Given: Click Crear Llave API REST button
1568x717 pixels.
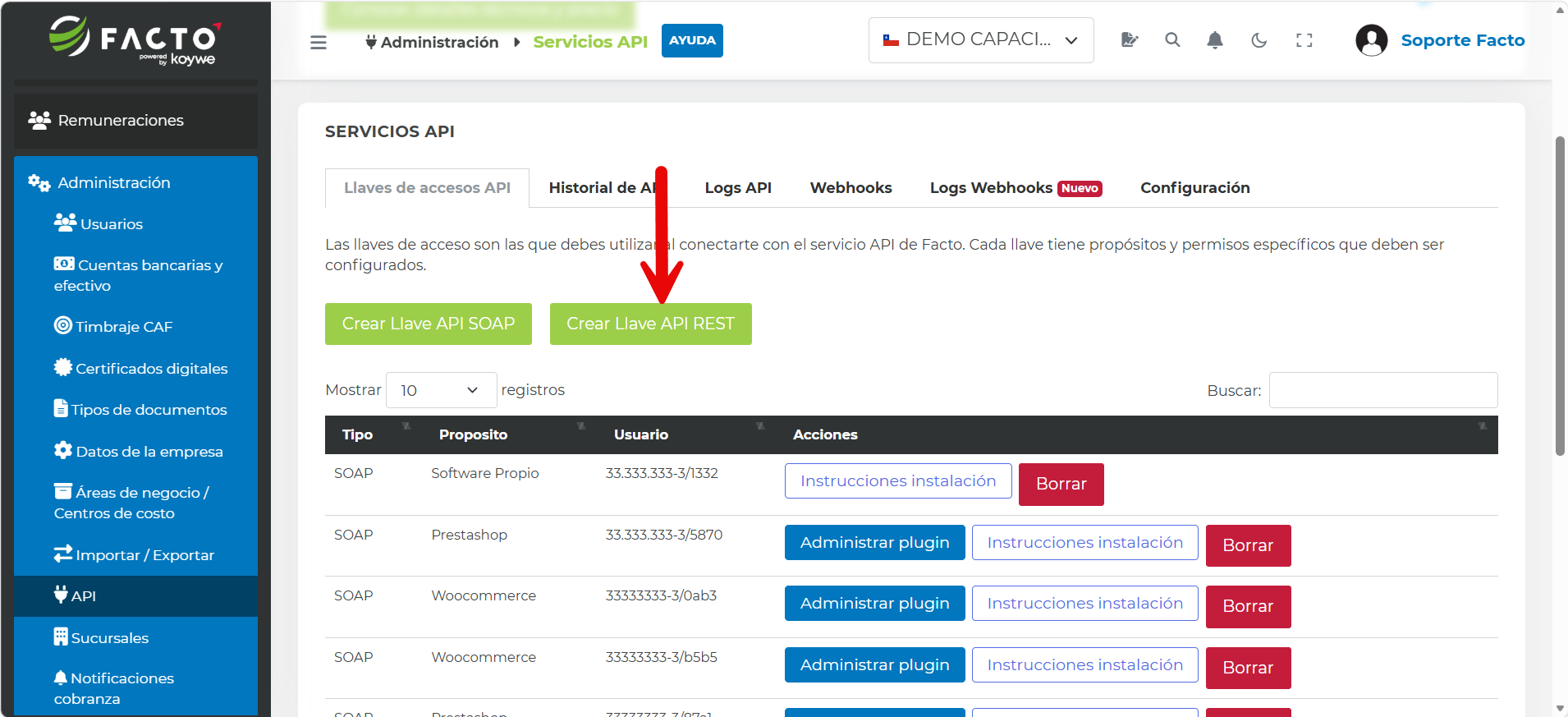Looking at the screenshot, I should [x=651, y=324].
